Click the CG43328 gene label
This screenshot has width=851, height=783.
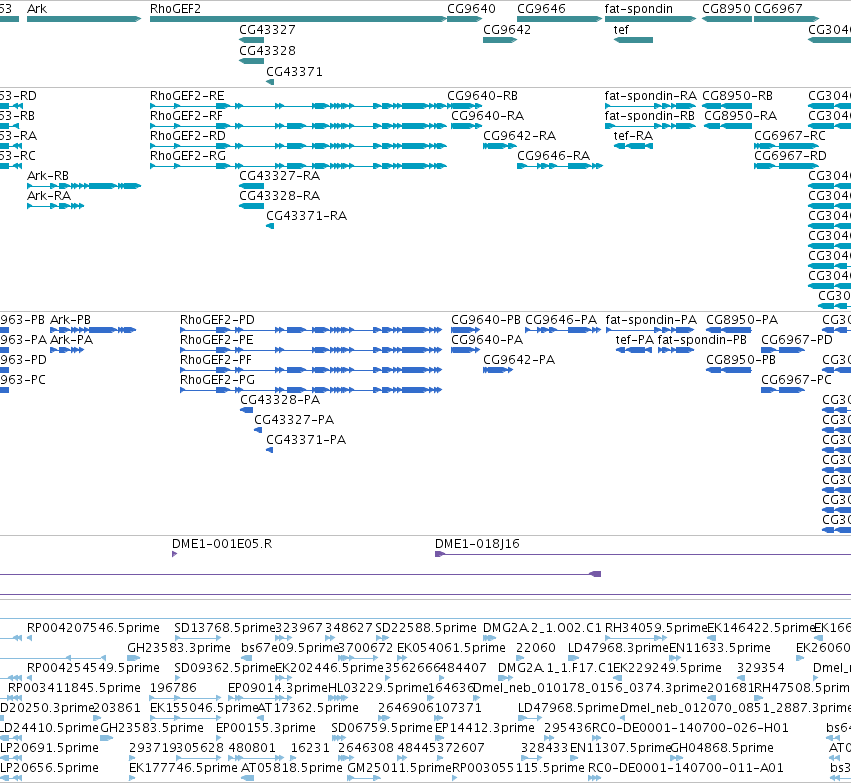pos(268,50)
